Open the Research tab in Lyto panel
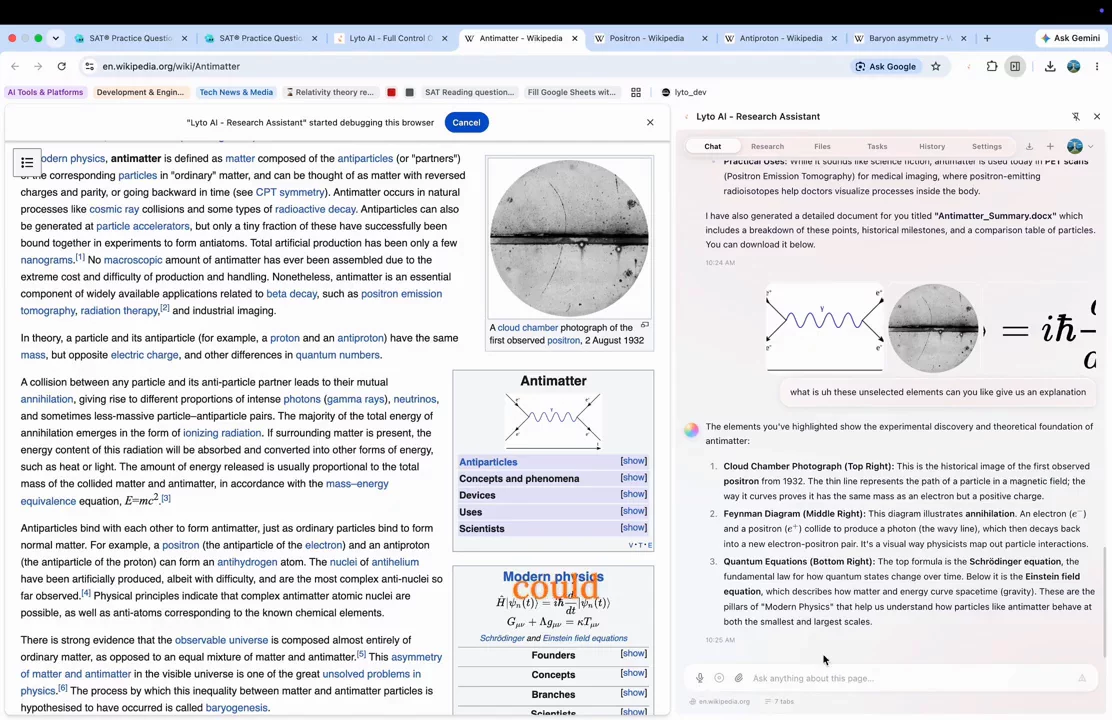Screen dimensions: 1112x720 tap(767, 146)
